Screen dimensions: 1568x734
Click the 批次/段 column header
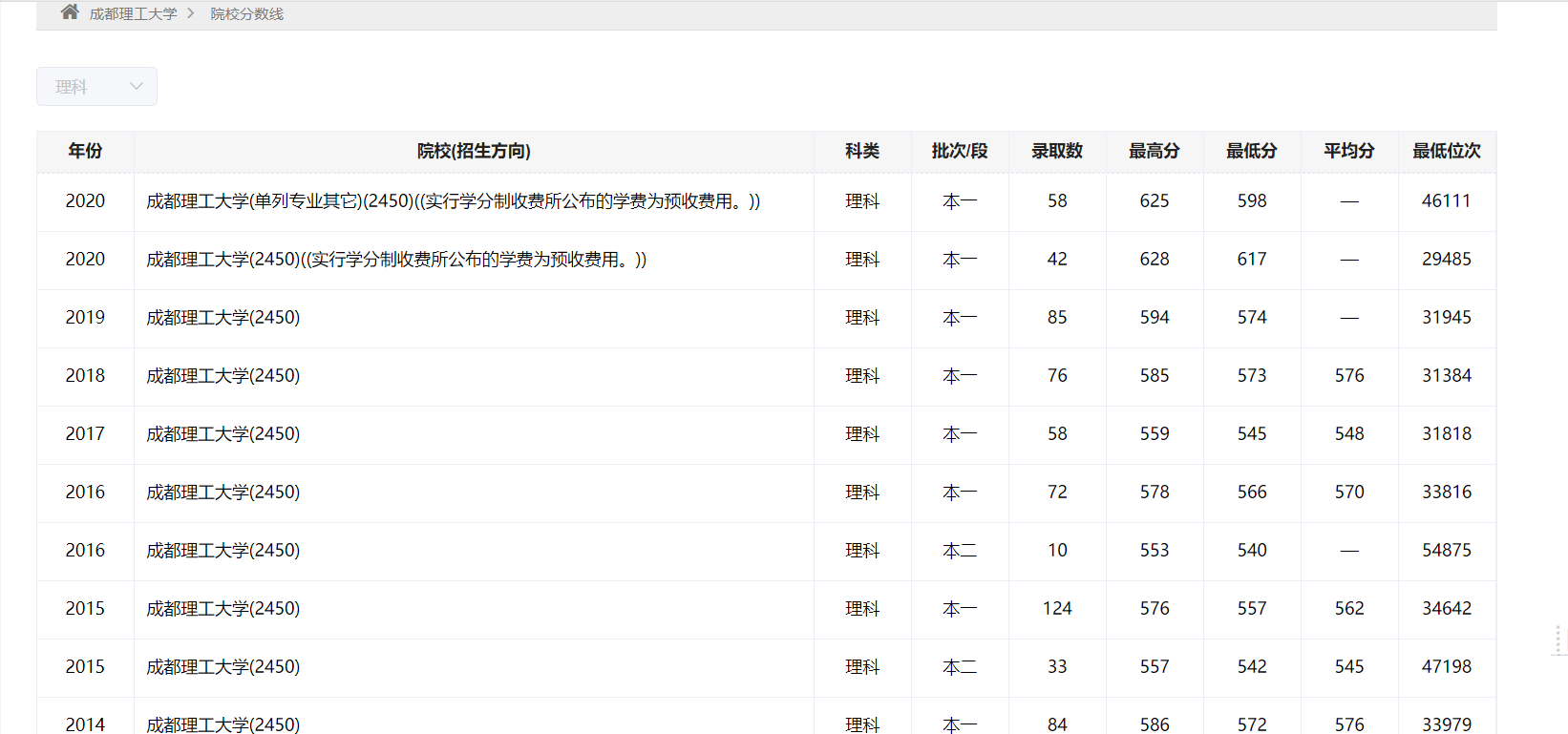click(960, 151)
